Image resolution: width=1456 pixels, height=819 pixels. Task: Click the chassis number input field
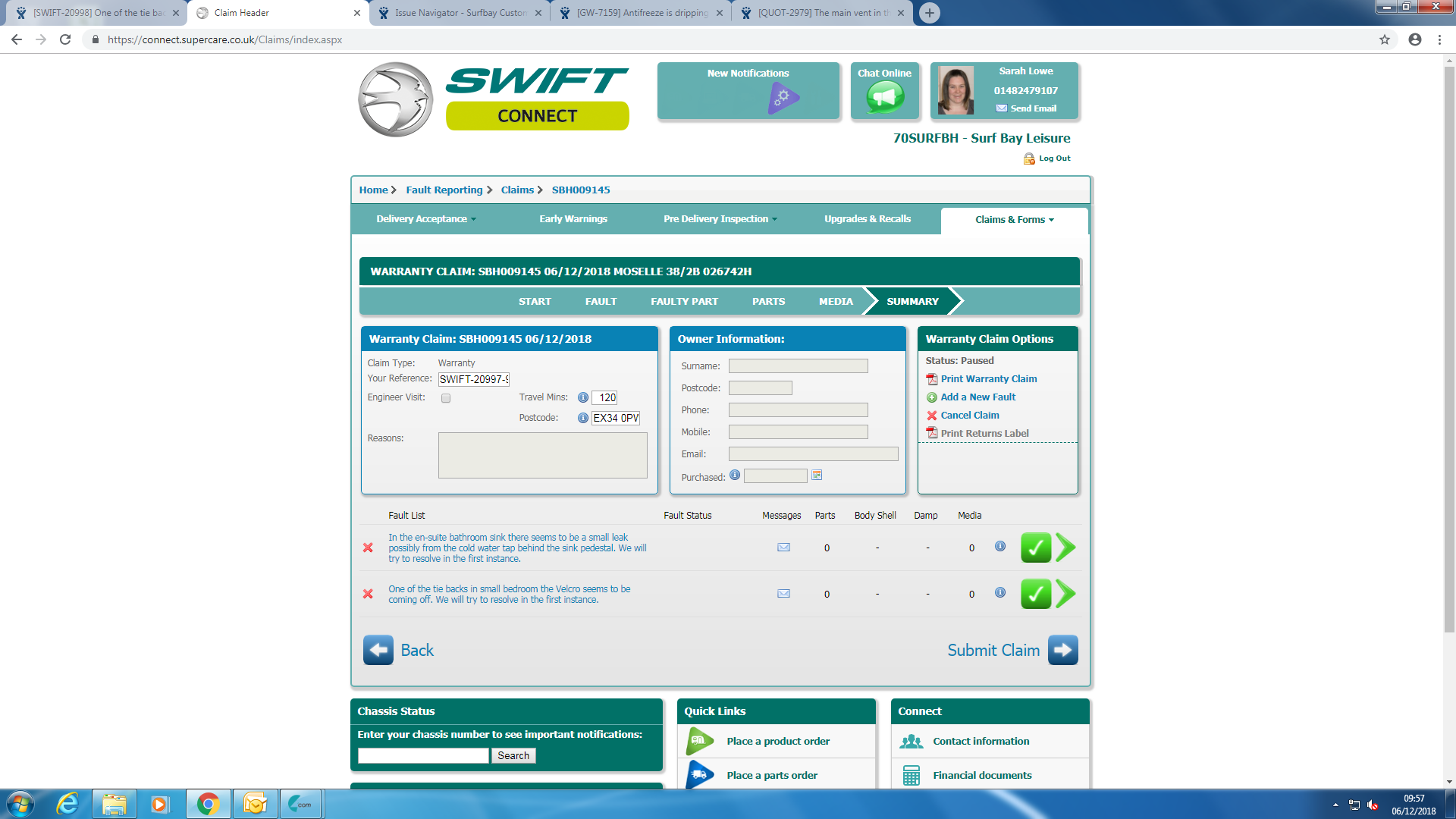pos(423,756)
